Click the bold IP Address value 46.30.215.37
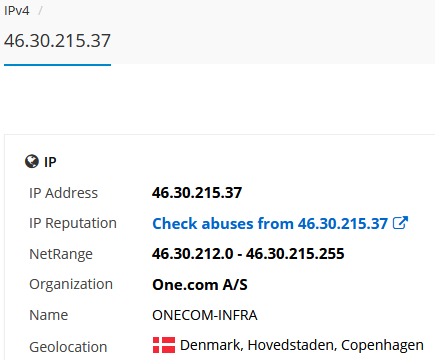This screenshot has width=435, height=360. 197,193
